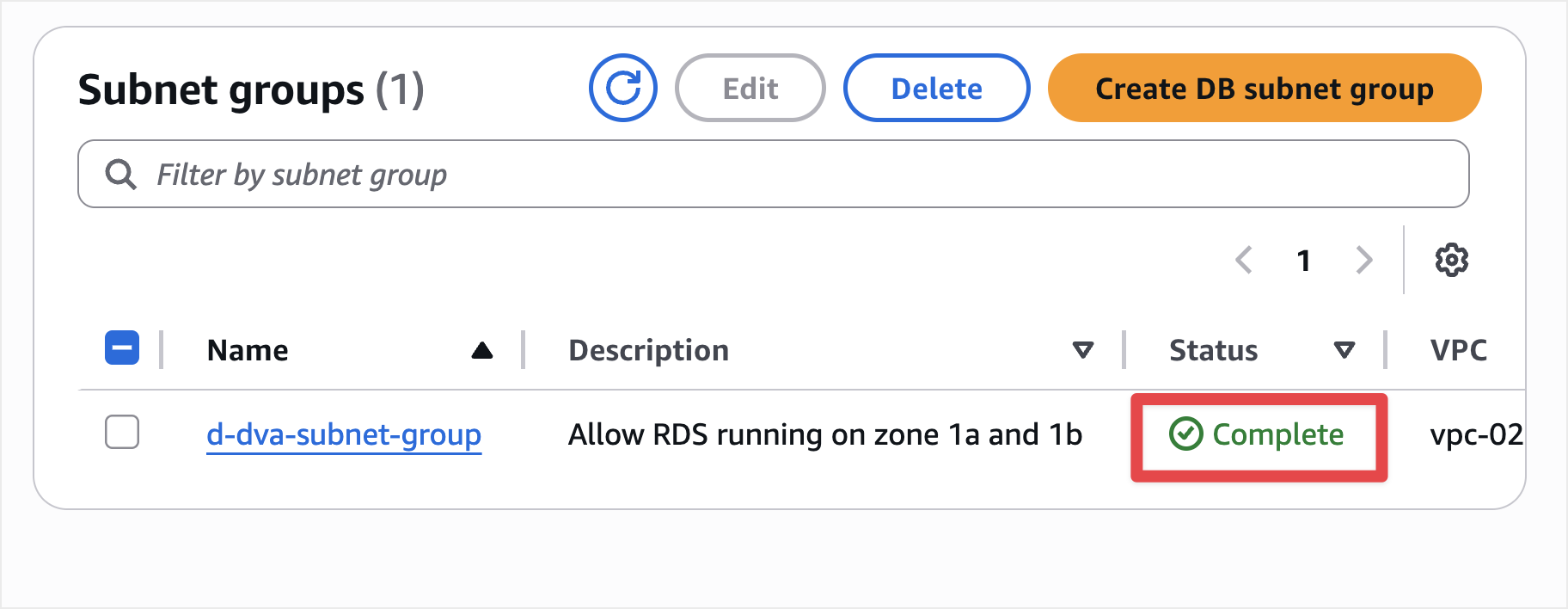Open the d-dva-subnet-group link
Viewport: 1568px width, 609px height.
pyautogui.click(x=344, y=435)
